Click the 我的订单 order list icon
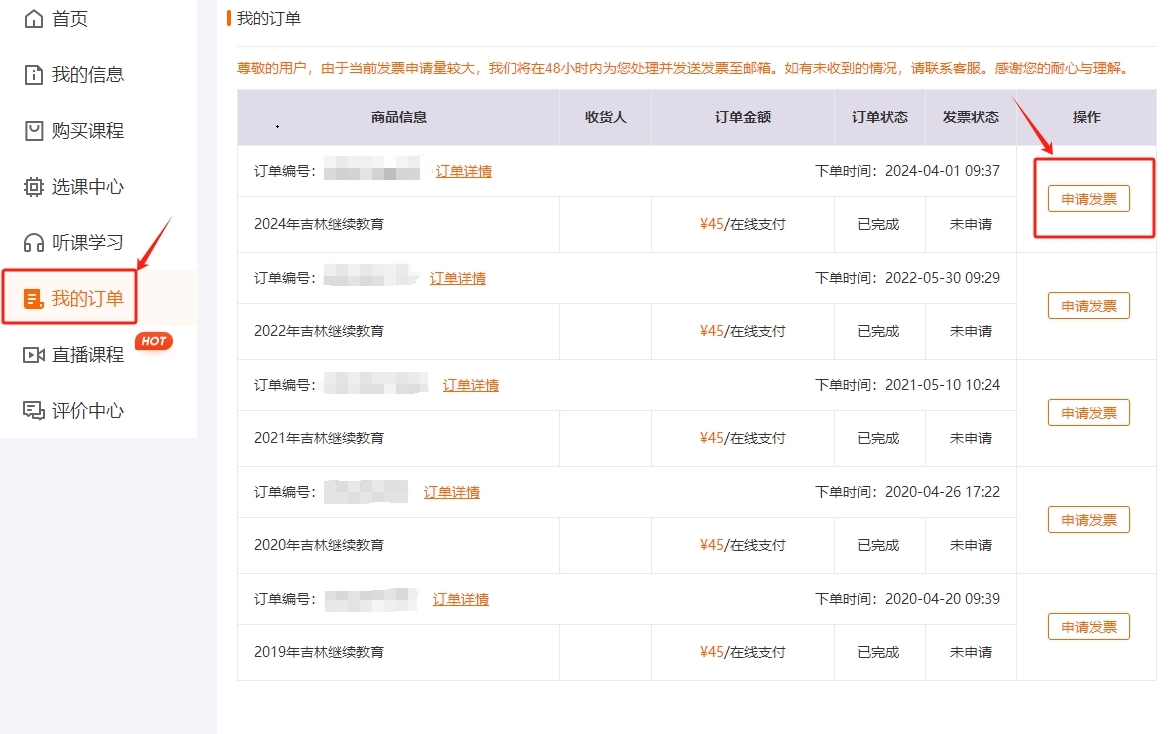1174x734 pixels. click(33, 297)
